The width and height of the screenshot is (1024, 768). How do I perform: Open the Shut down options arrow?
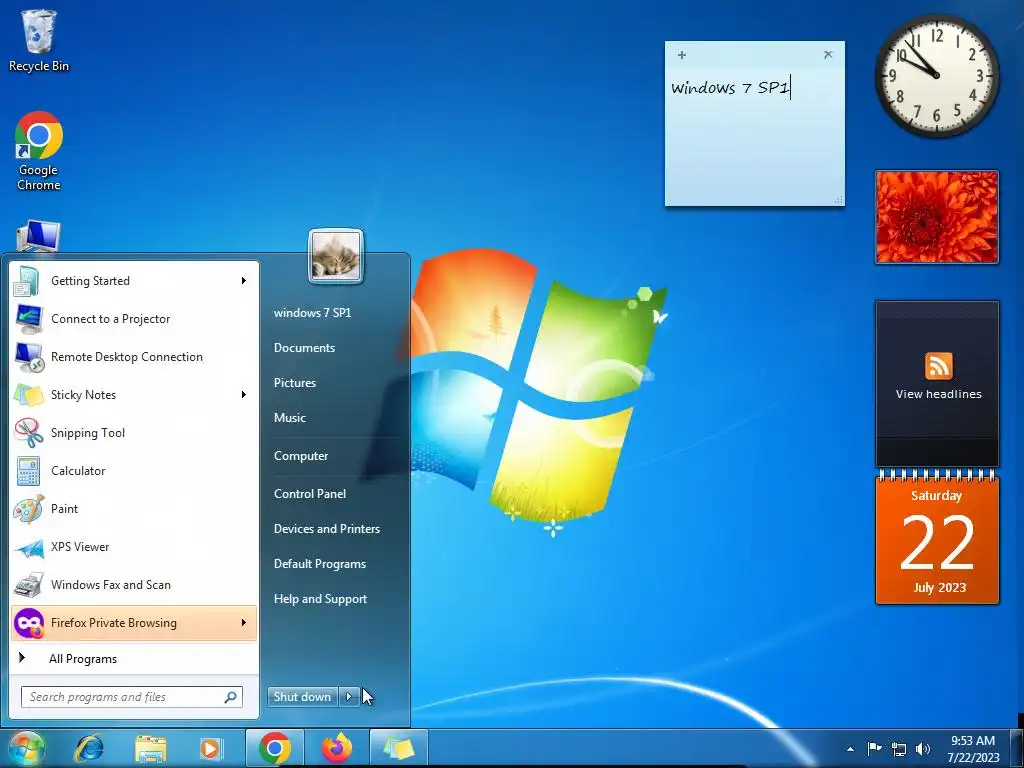[x=349, y=697]
